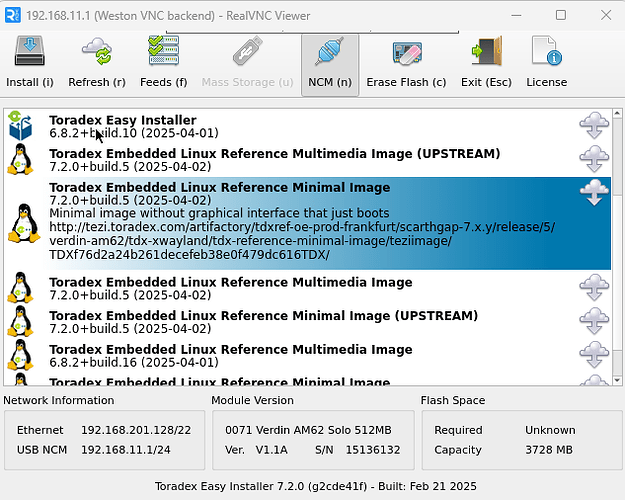Viewport: 625px width, 500px height.
Task: Click download cloud for Multimedia Image 6.8.2+build.16
Action: [x=594, y=354]
